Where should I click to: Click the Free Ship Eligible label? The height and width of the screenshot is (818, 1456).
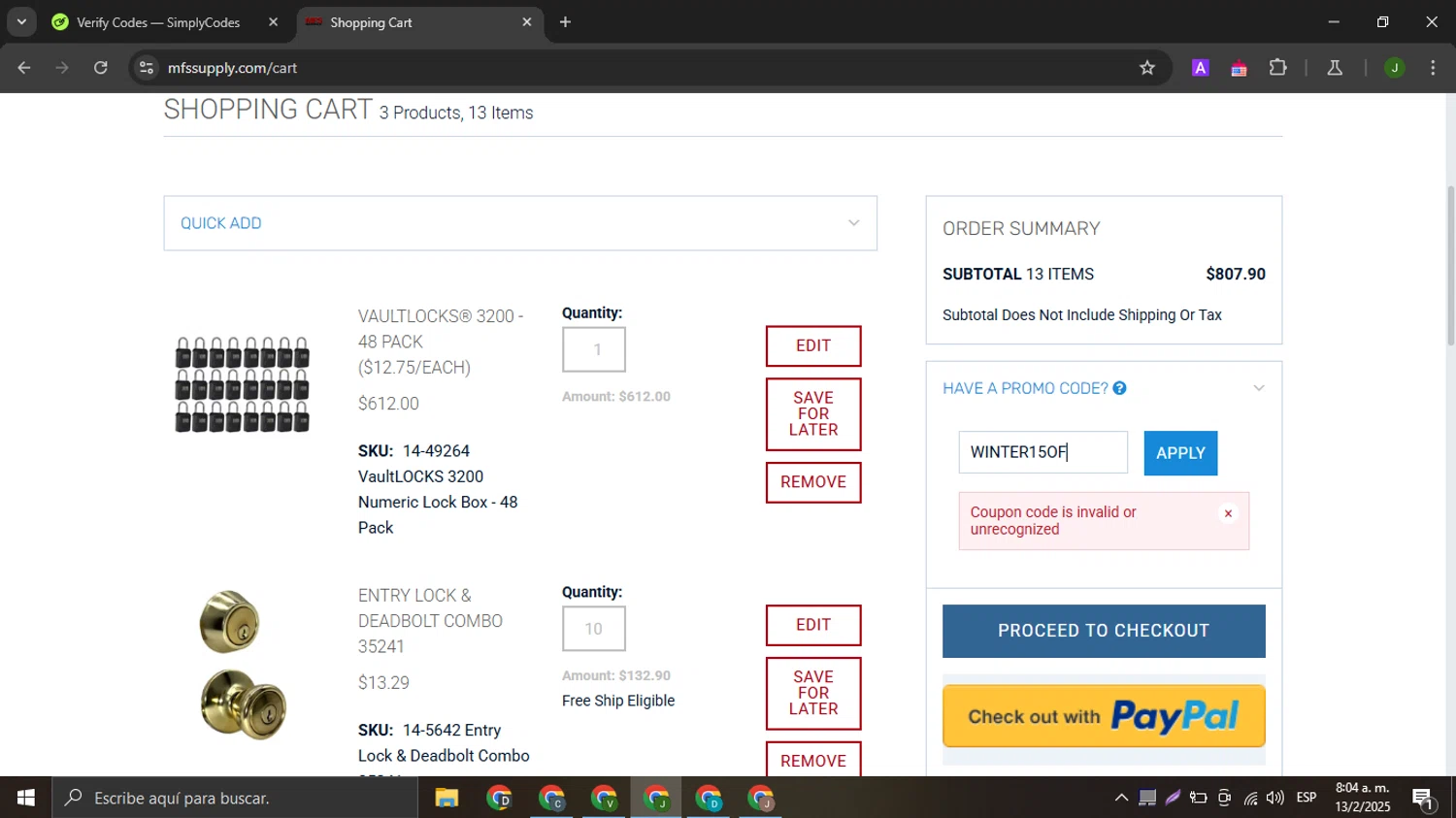tap(618, 701)
